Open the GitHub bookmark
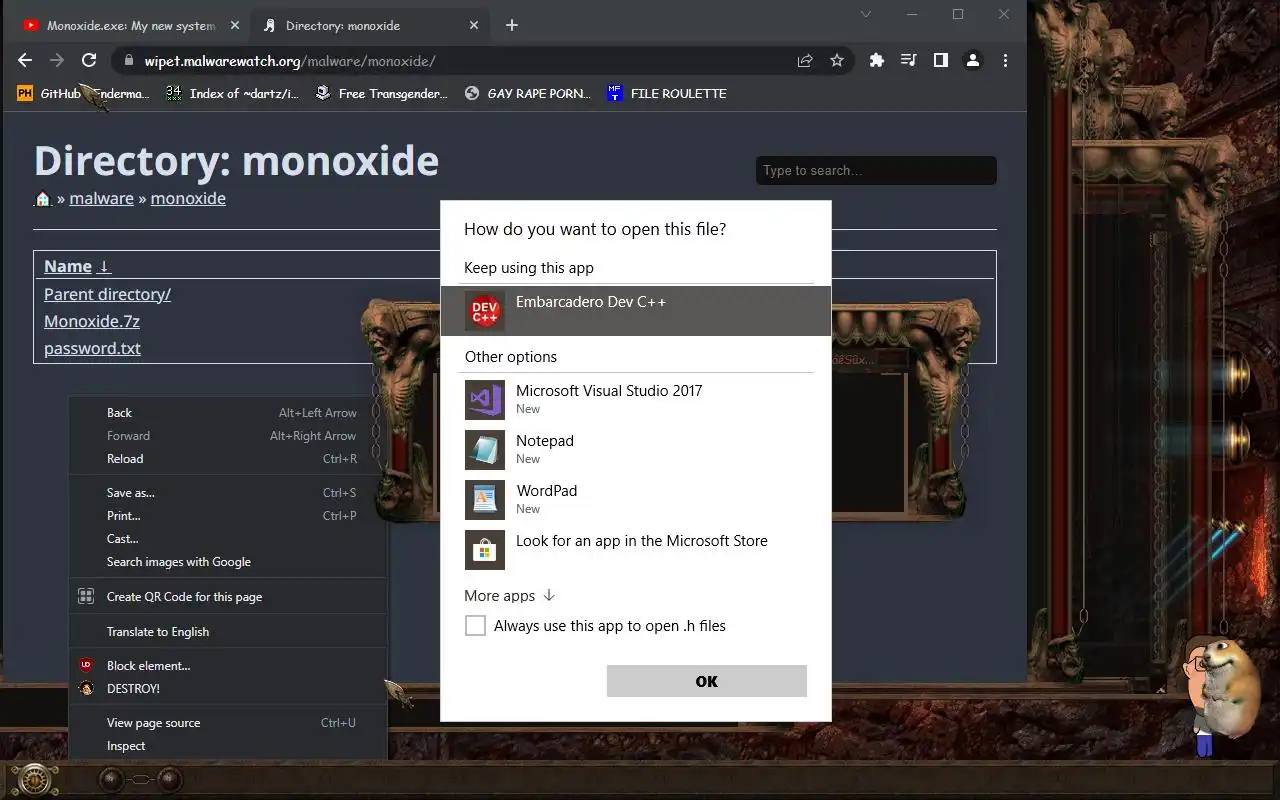The image size is (1280, 800). 83,93
